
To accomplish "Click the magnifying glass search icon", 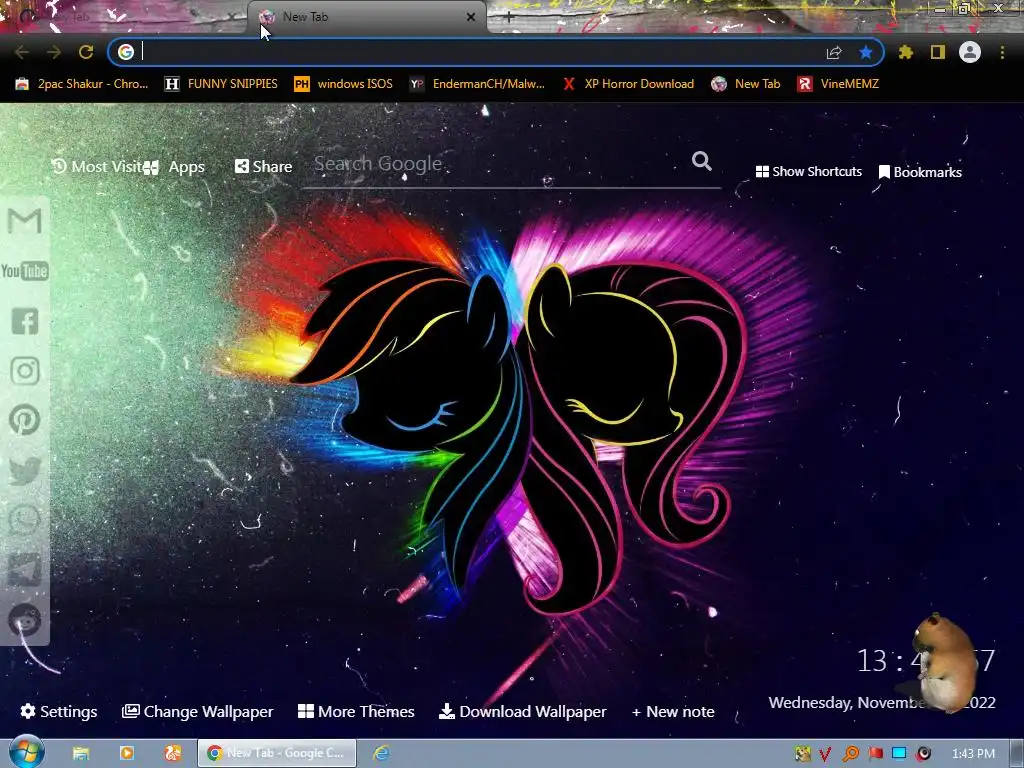I will 701,161.
